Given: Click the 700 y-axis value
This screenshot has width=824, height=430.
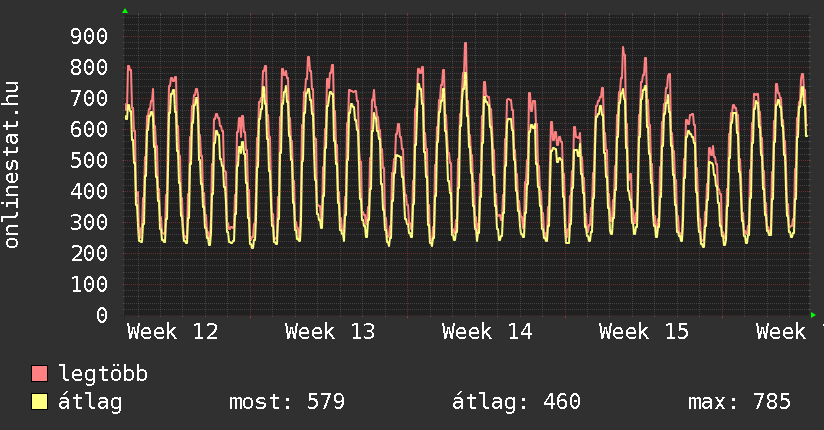Looking at the screenshot, I should [88, 99].
